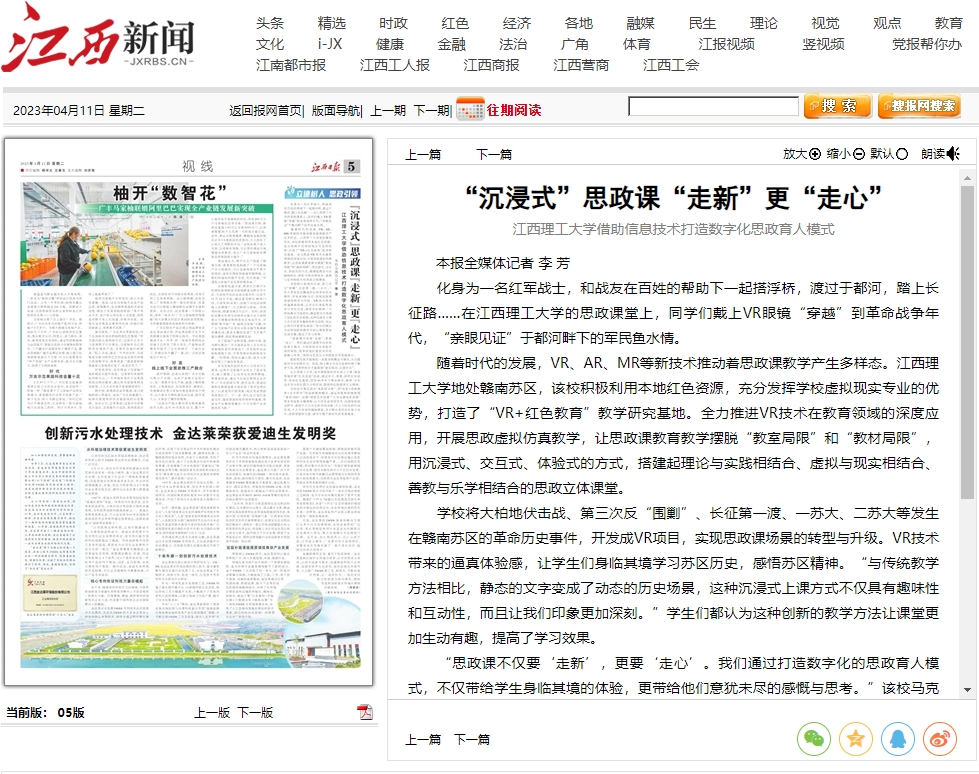The height and width of the screenshot is (774, 979).
Task: Open the 时政 section
Action: click(393, 23)
